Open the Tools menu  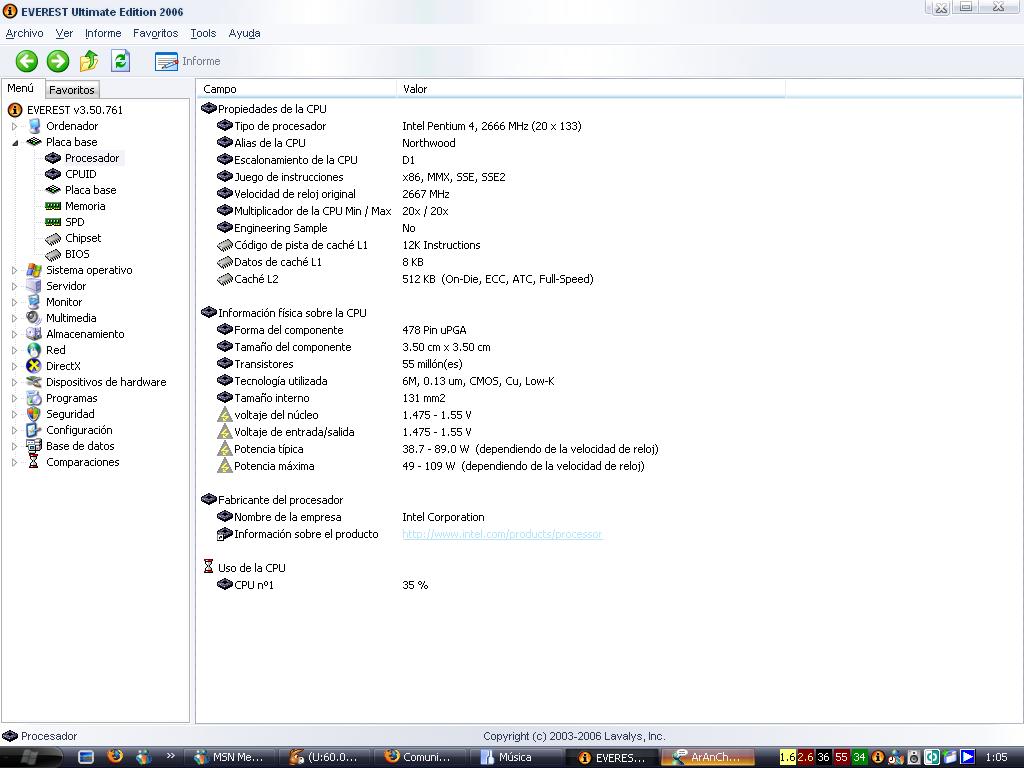pyautogui.click(x=203, y=33)
